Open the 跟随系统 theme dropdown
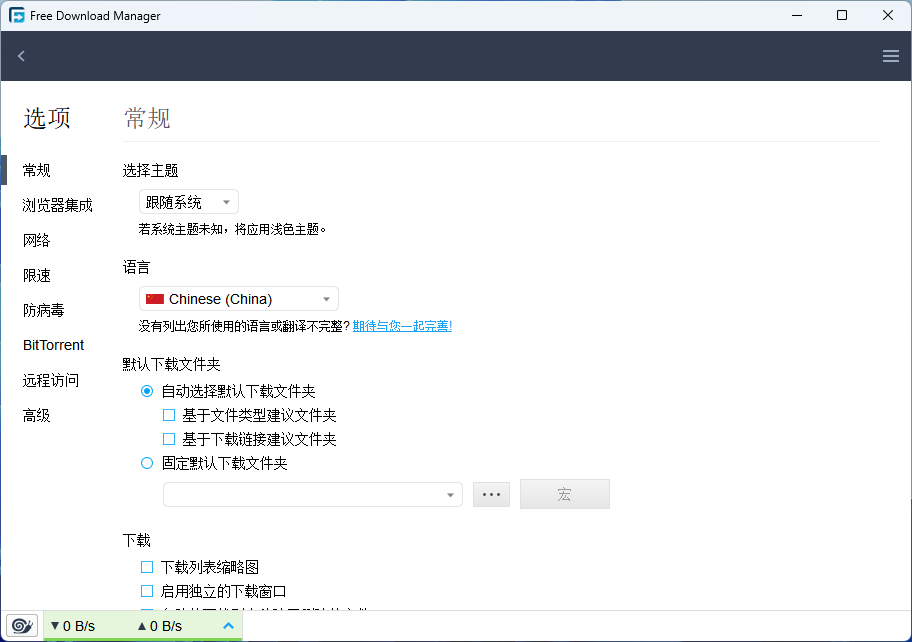 coord(188,202)
